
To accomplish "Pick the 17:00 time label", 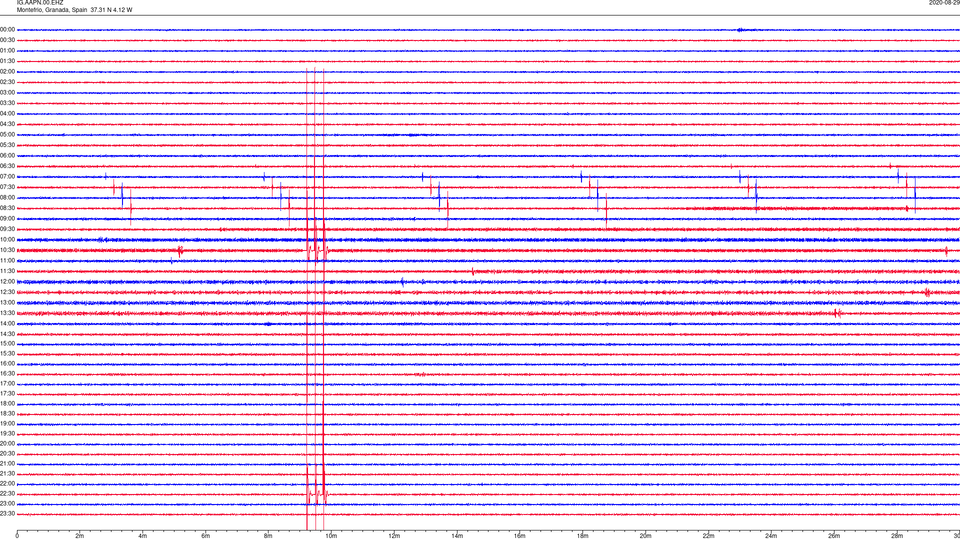I will [7, 384].
